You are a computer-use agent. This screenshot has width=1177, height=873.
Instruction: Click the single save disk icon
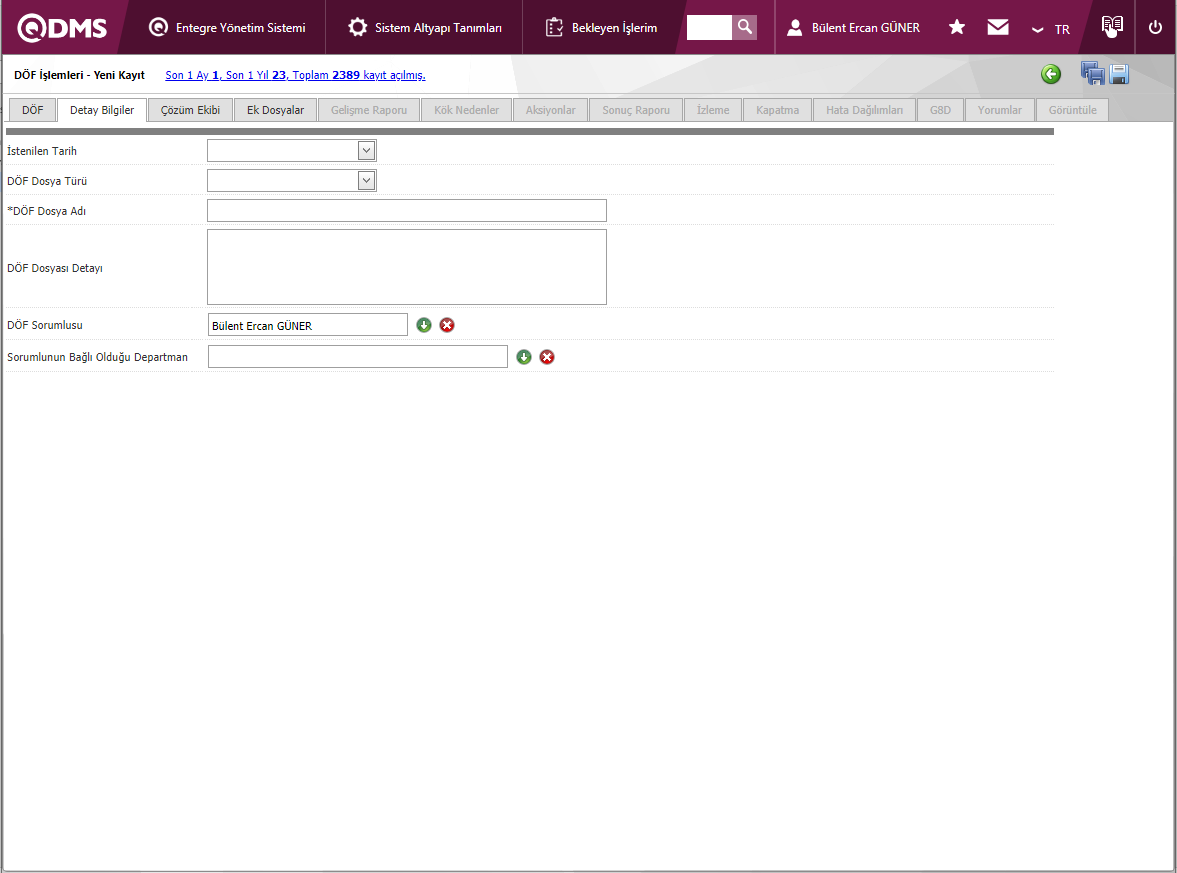(x=1119, y=74)
